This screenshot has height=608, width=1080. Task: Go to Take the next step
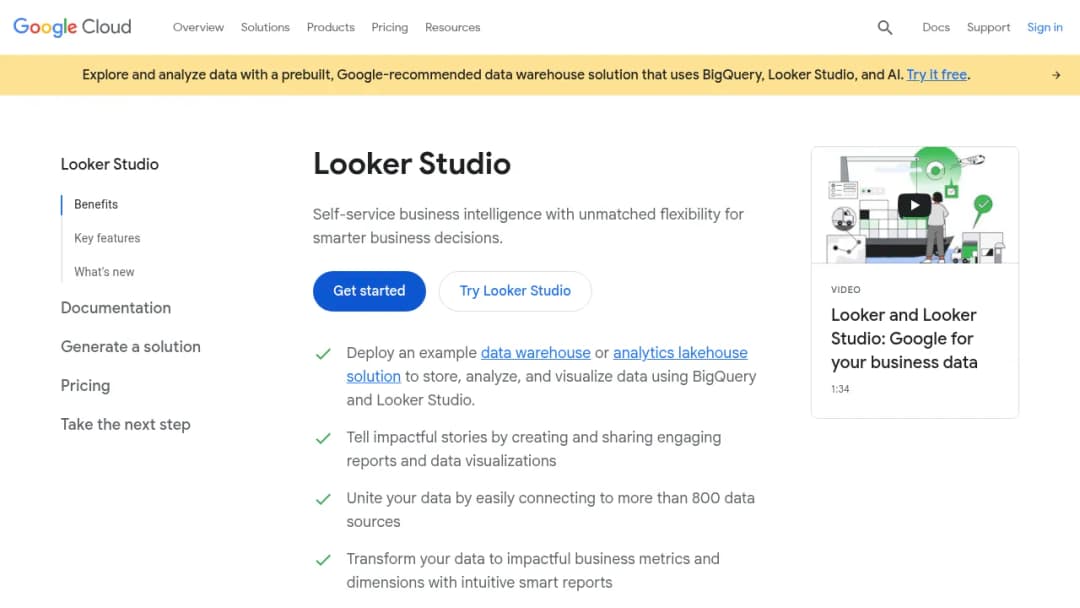click(x=125, y=425)
